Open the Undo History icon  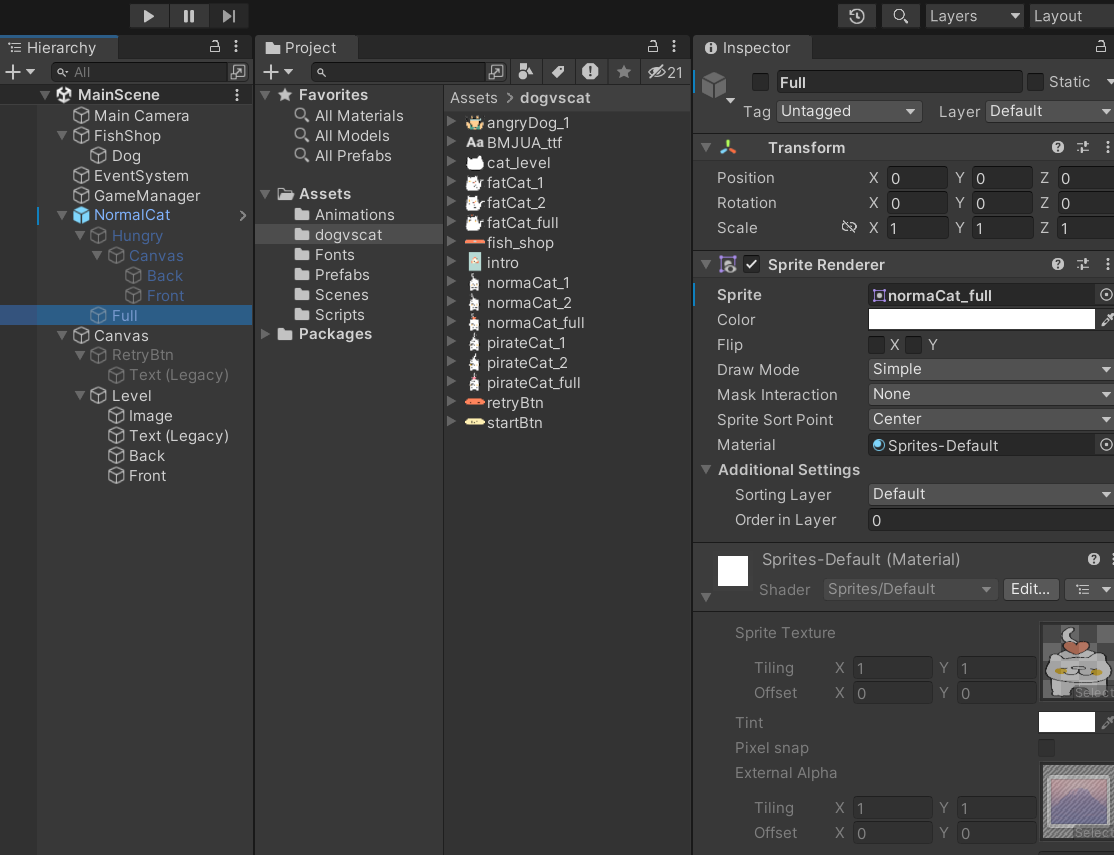pos(857,16)
